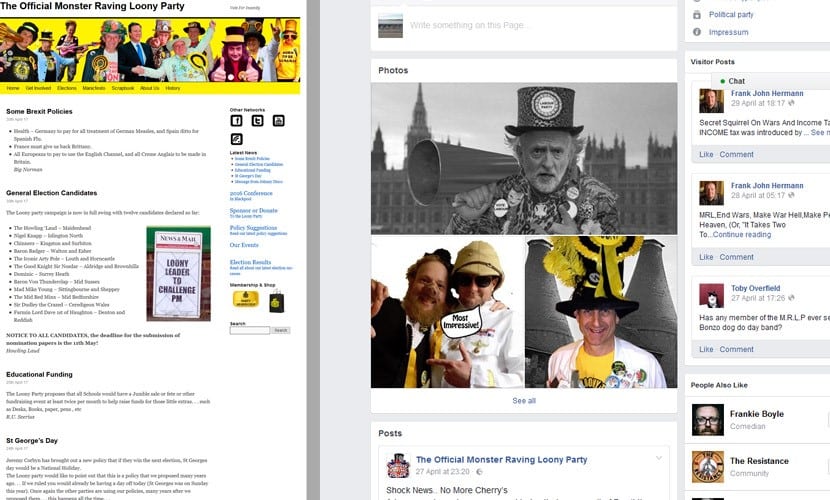Open the Facebook icon under Other Networks

click(x=236, y=121)
